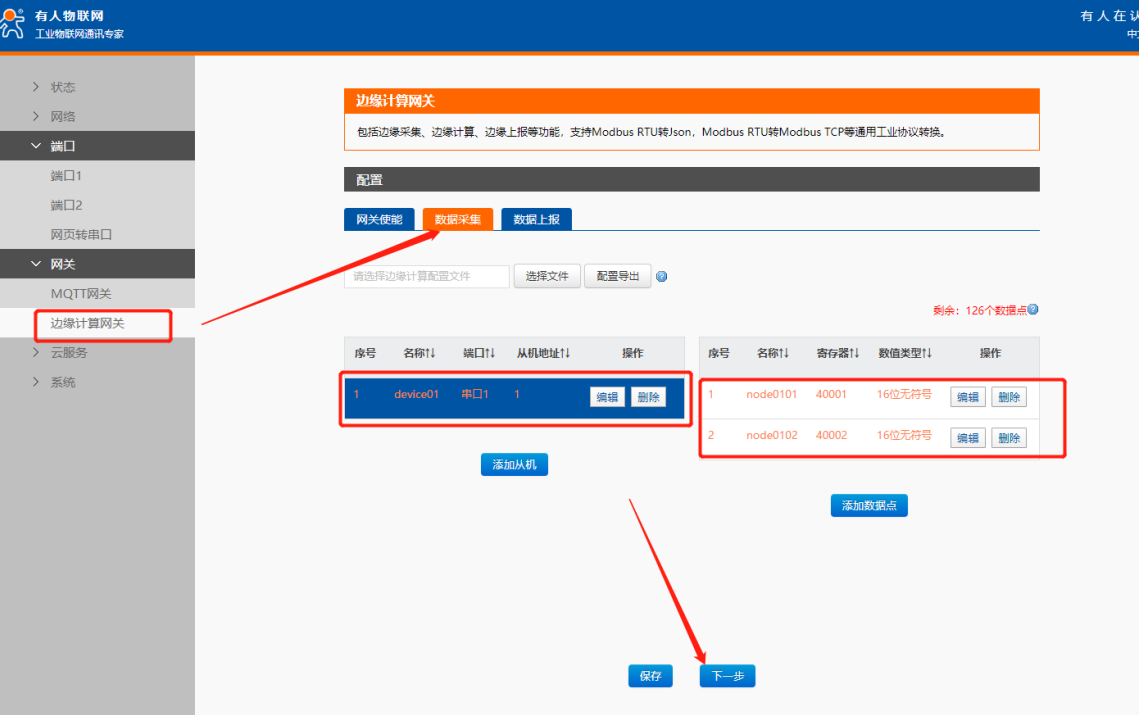The image size is (1139, 715).
Task: Delete data point node0102
Action: tap(1008, 438)
